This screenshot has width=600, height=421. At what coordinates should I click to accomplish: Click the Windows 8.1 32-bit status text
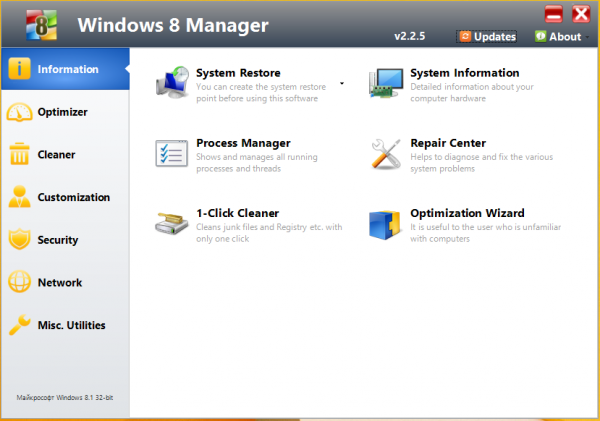click(x=65, y=398)
